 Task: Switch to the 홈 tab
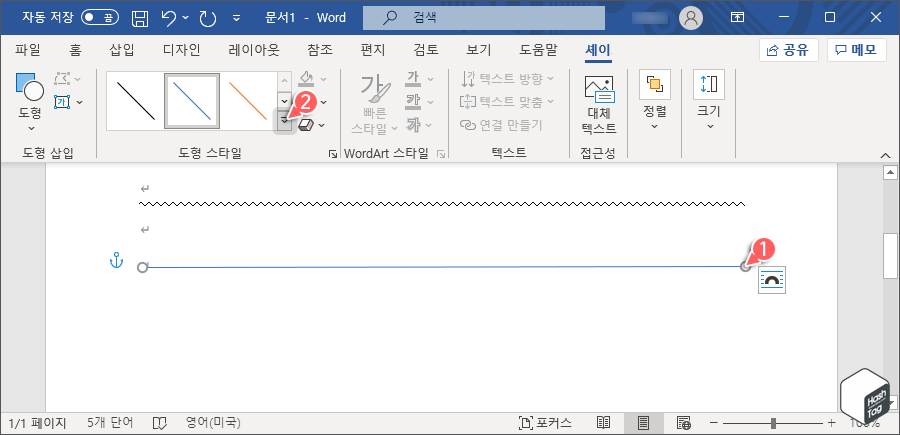tap(75, 50)
